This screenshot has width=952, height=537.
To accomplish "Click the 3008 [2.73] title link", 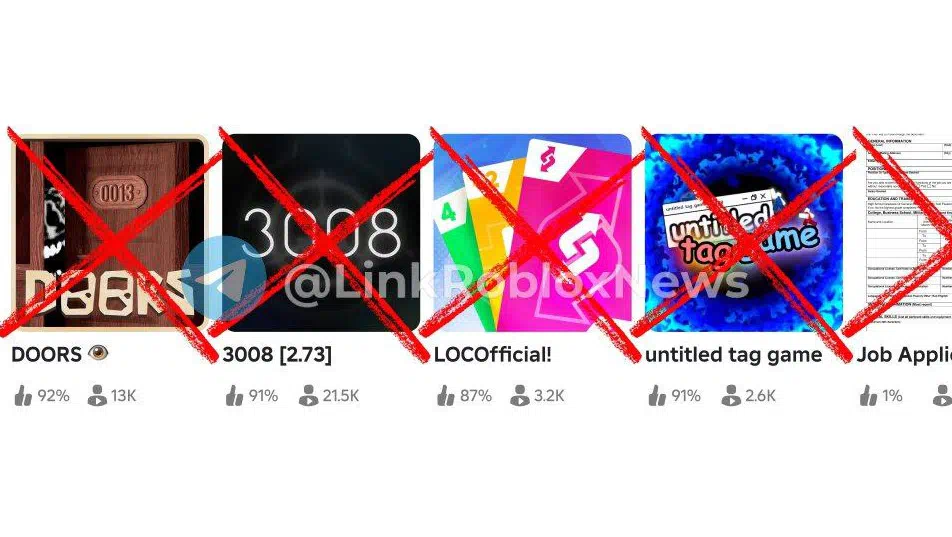I will 277,355.
